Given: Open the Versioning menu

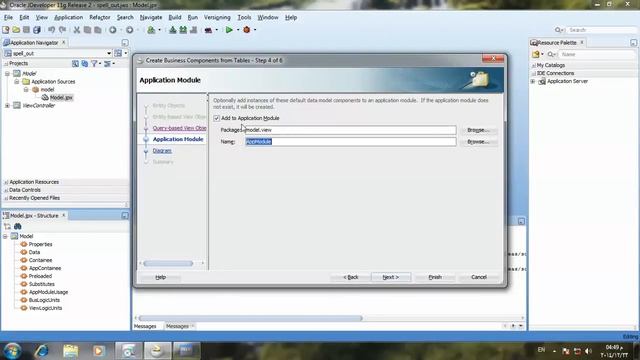Looking at the screenshot, I should 217,18.
